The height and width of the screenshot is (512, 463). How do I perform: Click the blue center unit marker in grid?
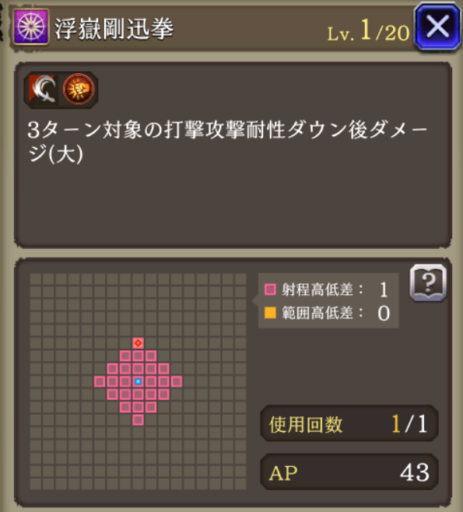tap(138, 381)
